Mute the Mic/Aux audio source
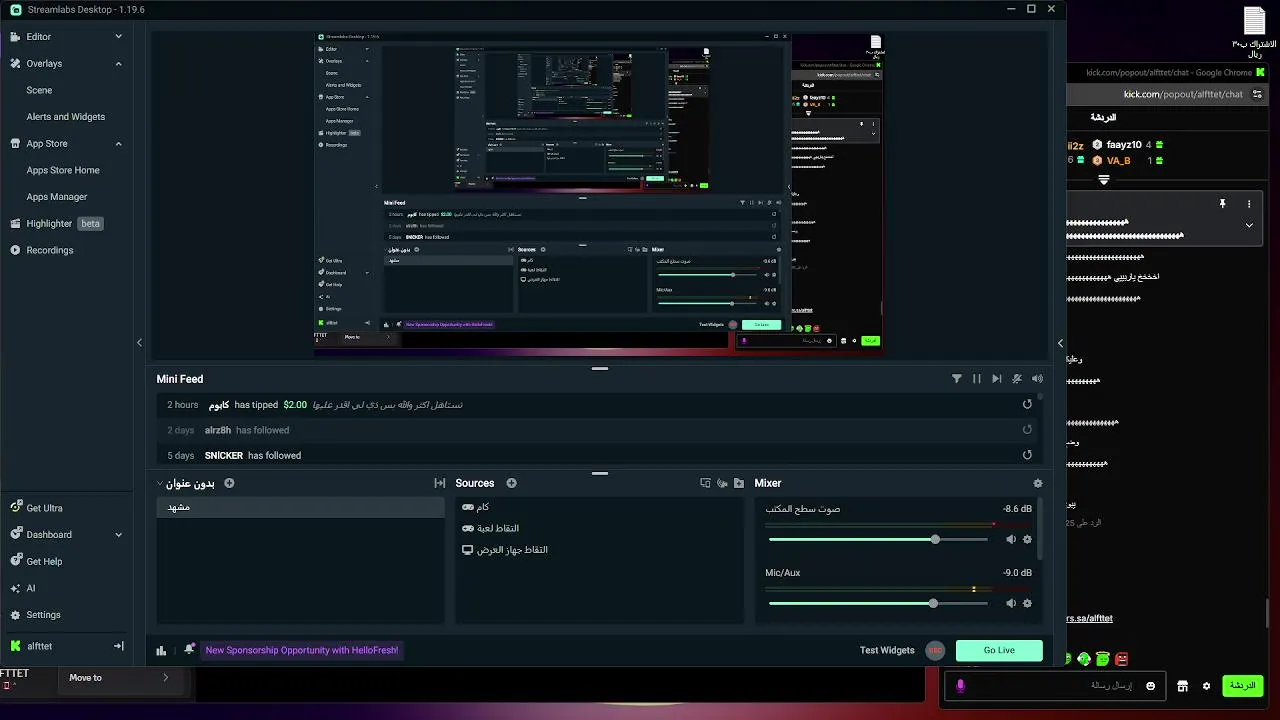The image size is (1280, 720). click(1011, 603)
